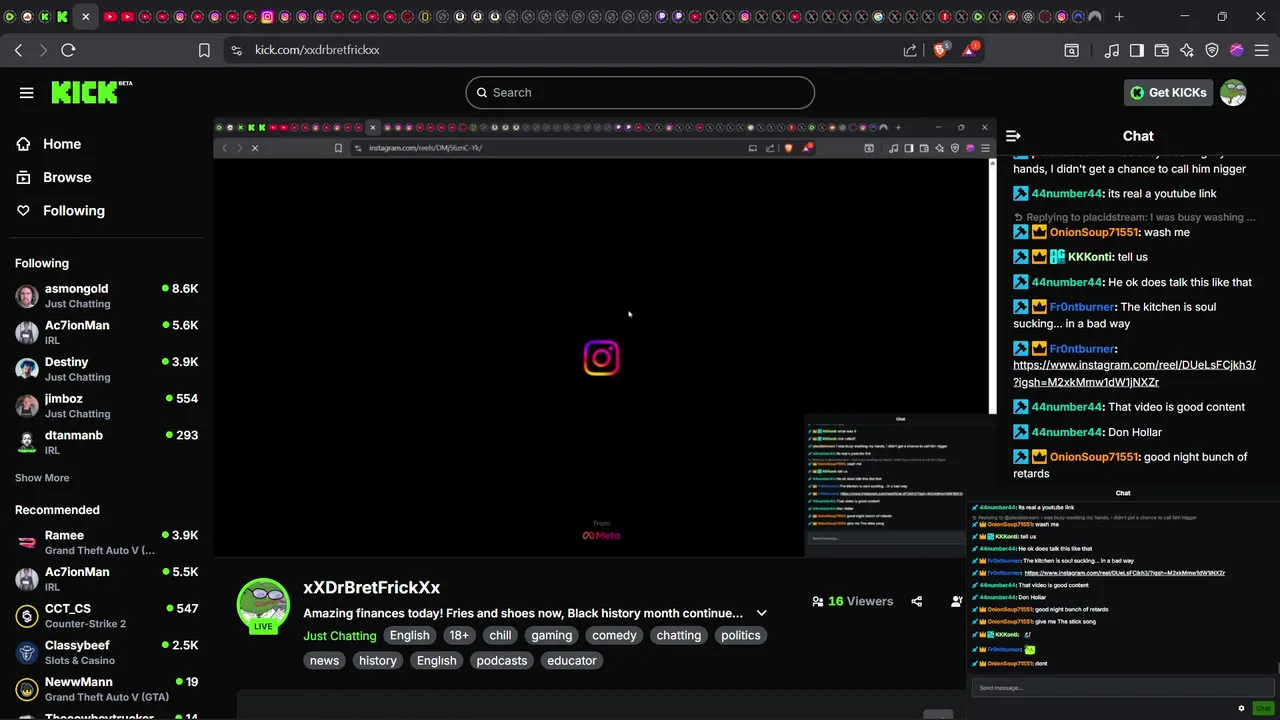Open asmongold's channel in Following list
This screenshot has height=720, width=1280.
107,296
